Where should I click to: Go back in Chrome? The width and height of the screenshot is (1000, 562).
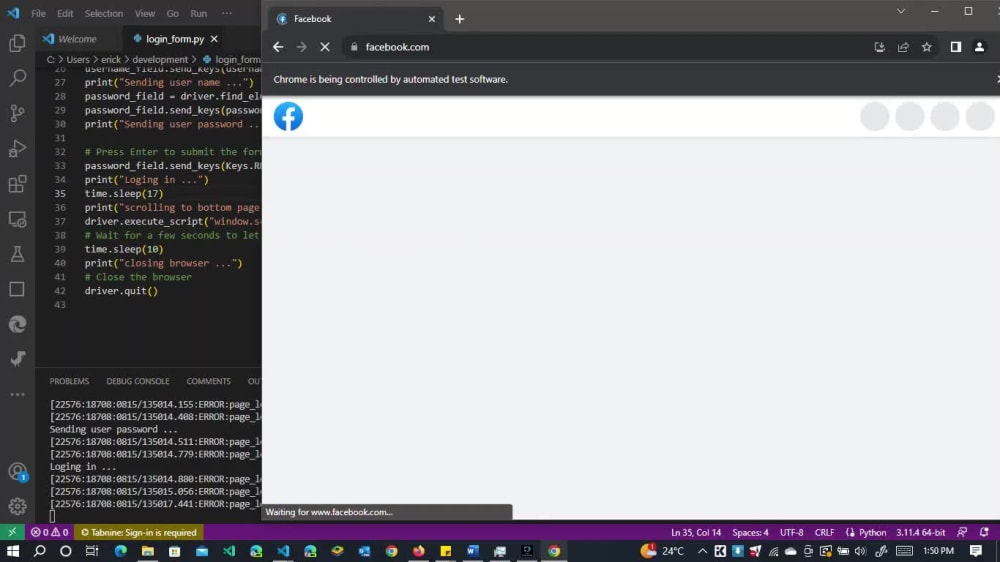tap(278, 47)
